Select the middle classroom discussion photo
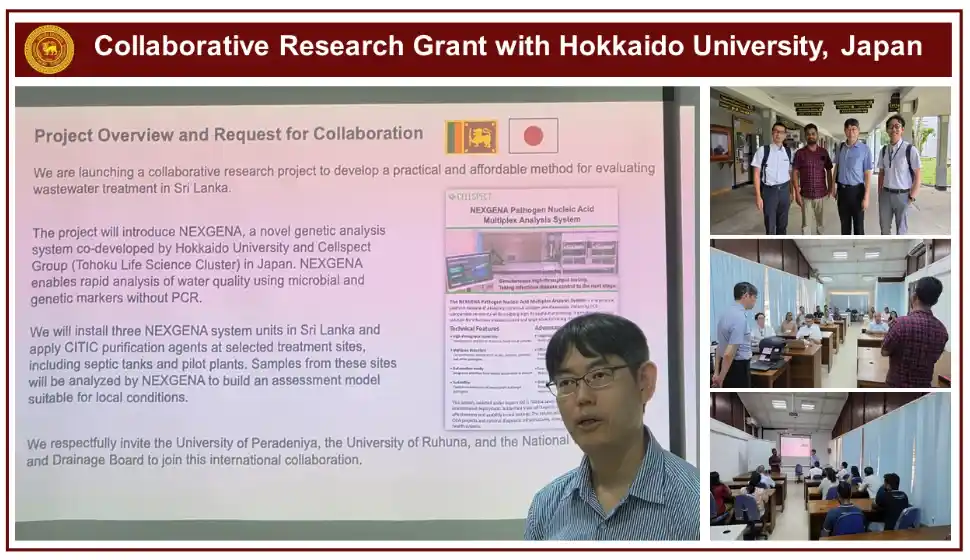Screen dimensions: 970x560 coord(830,313)
